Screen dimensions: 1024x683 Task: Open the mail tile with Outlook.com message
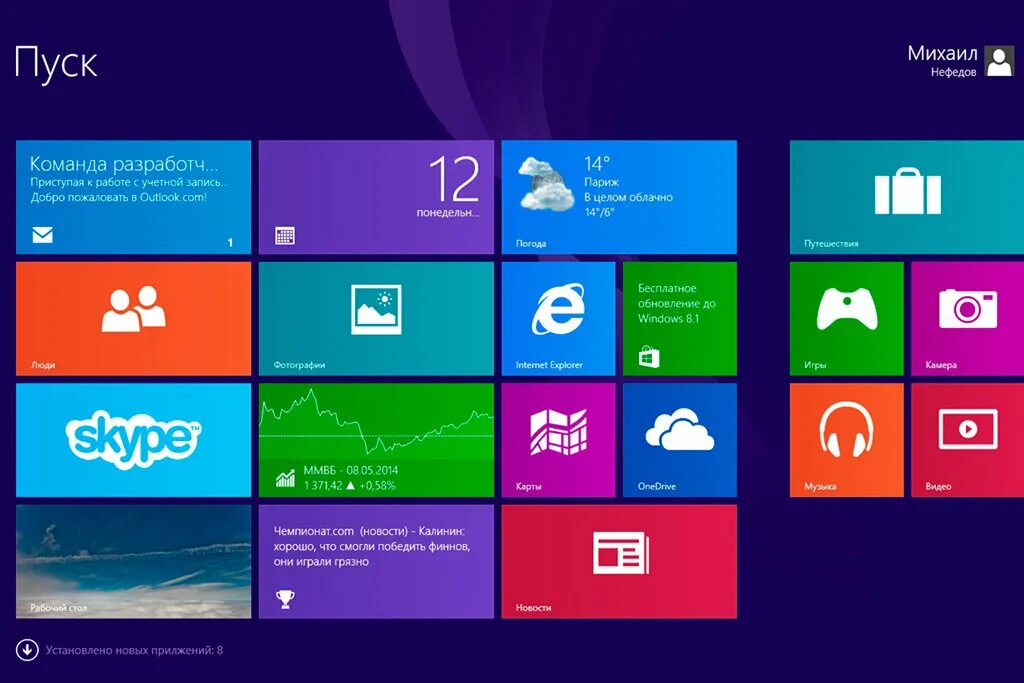point(132,196)
